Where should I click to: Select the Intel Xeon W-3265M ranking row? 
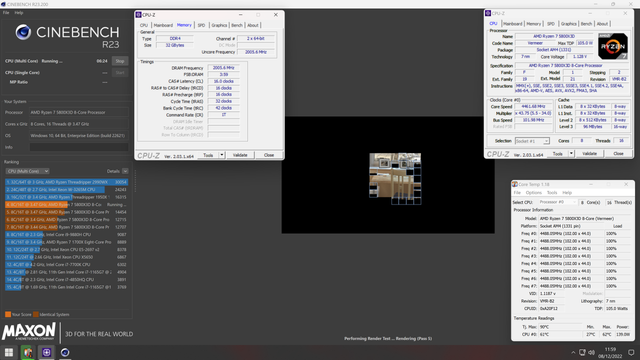pos(66,189)
